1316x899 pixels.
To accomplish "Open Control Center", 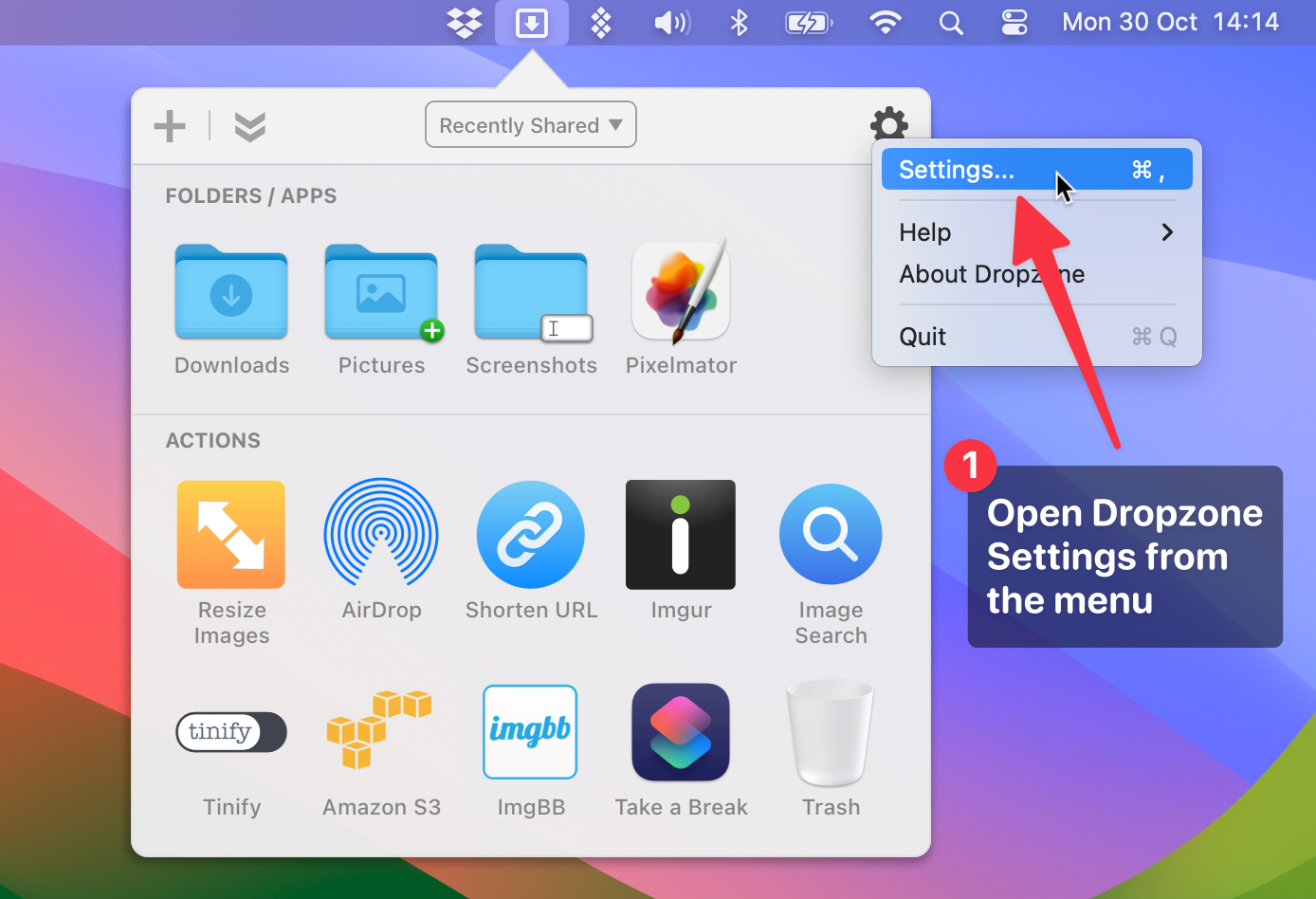I will coord(1014,23).
